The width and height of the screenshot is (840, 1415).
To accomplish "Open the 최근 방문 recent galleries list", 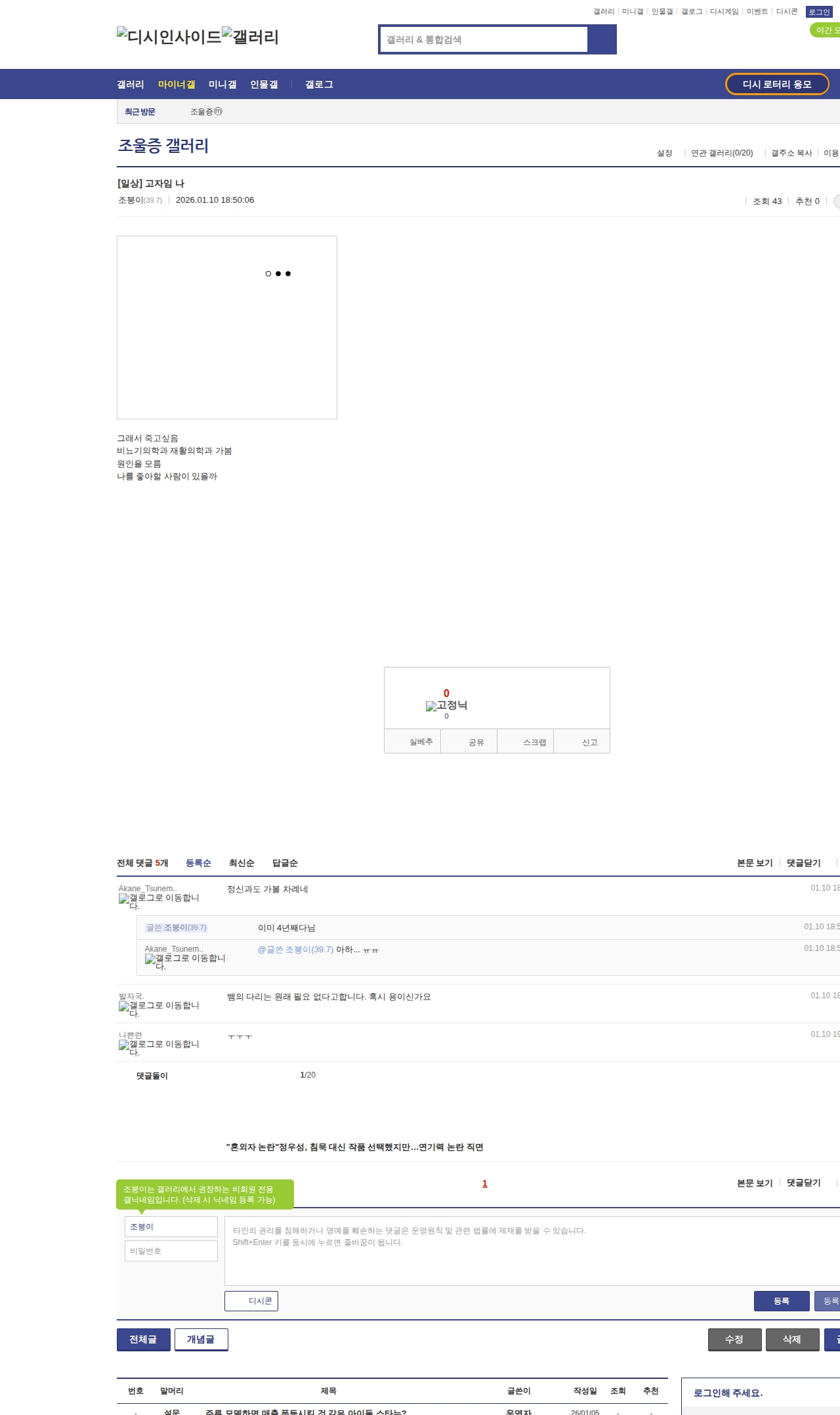I will pos(140,112).
